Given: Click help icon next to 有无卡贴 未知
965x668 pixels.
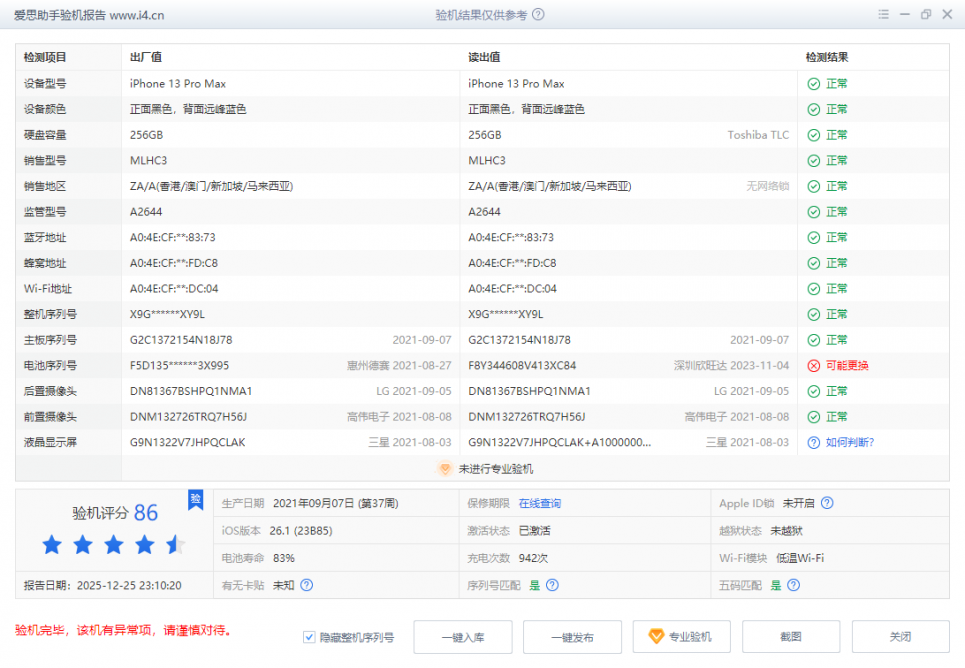Looking at the screenshot, I should click(307, 585).
